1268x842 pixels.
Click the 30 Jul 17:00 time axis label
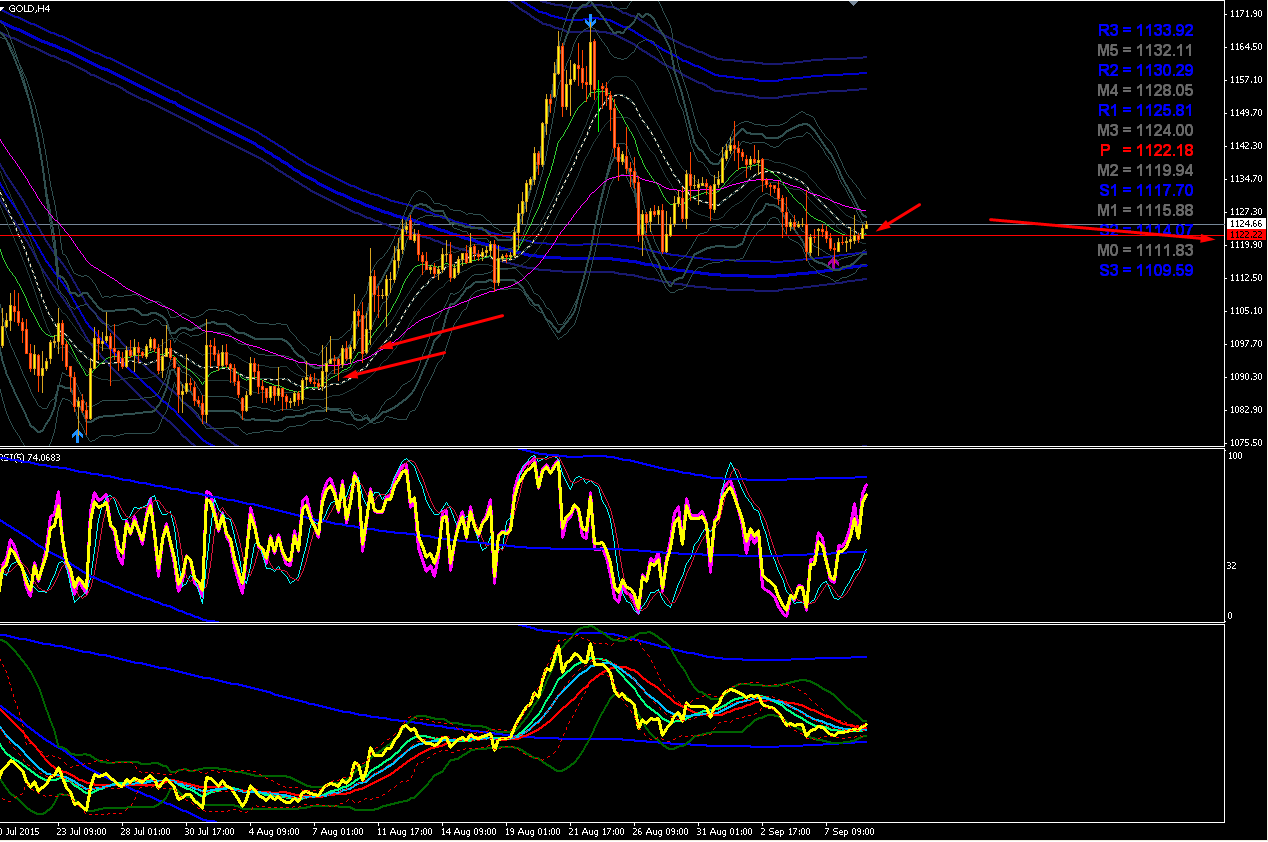(x=209, y=831)
